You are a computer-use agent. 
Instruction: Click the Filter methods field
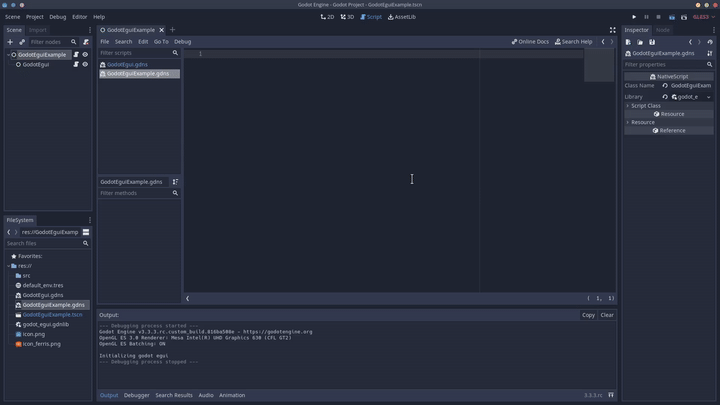pyautogui.click(x=139, y=193)
